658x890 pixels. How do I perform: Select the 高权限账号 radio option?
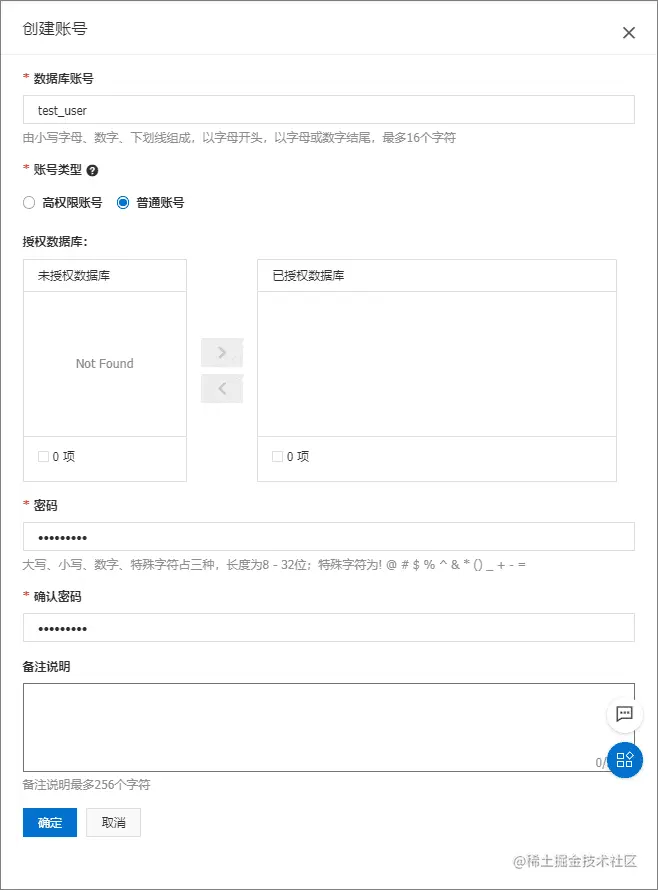29,203
